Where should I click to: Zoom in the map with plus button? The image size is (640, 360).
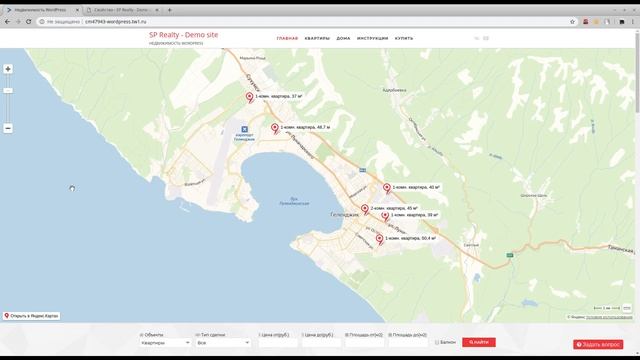pos(8,69)
